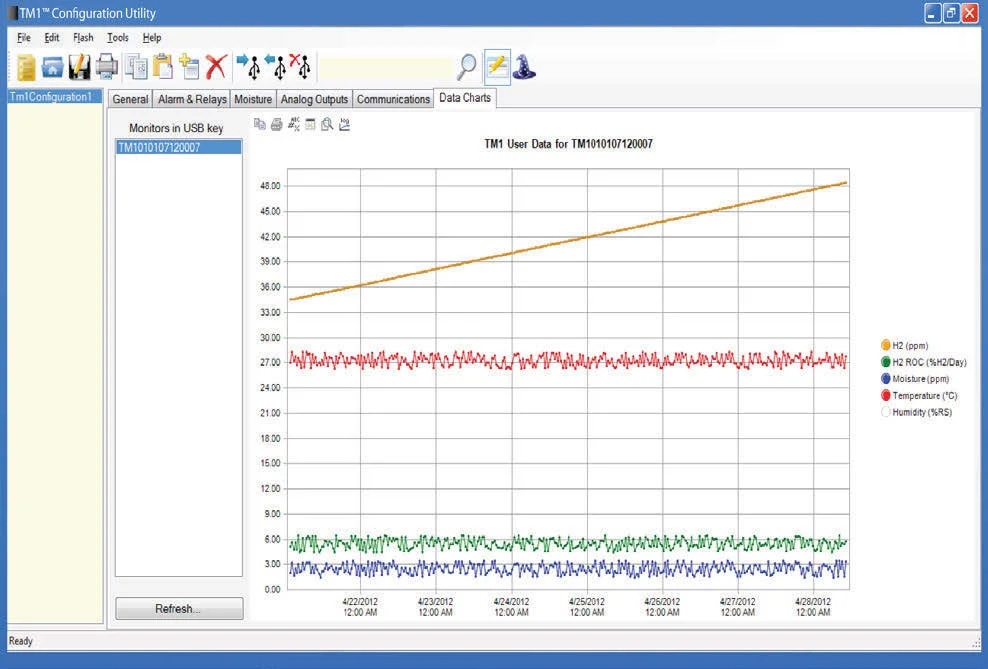Screen dimensions: 988x669
Task: Print chart using small chart printer icon
Action: tap(276, 125)
